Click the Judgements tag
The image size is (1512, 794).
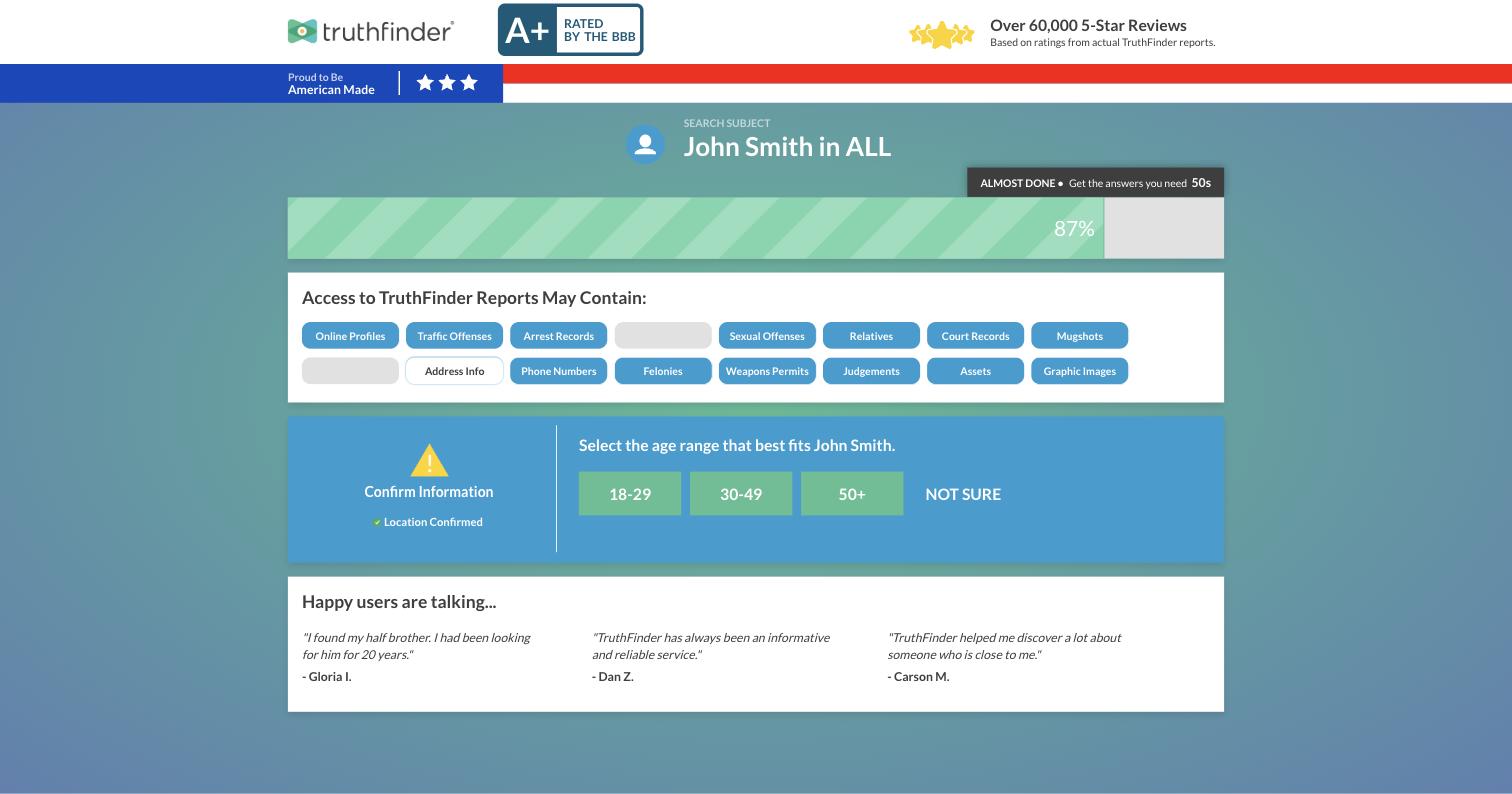pyautogui.click(x=871, y=371)
